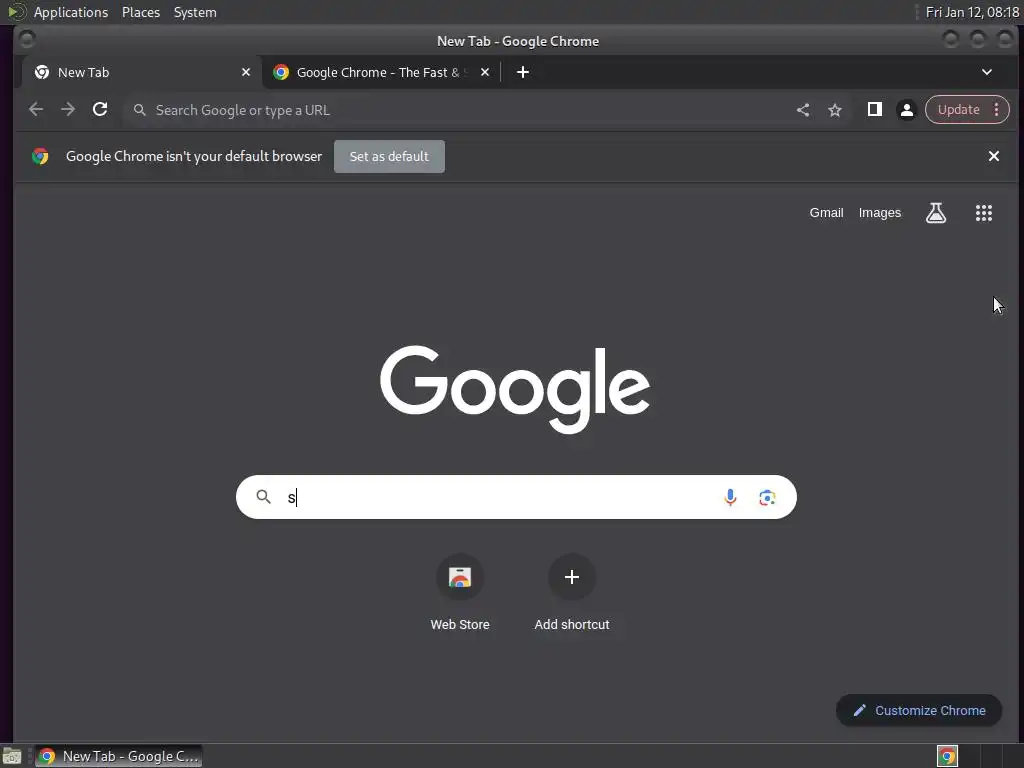Click Customize Chrome button
Image resolution: width=1024 pixels, height=768 pixels.
point(919,711)
